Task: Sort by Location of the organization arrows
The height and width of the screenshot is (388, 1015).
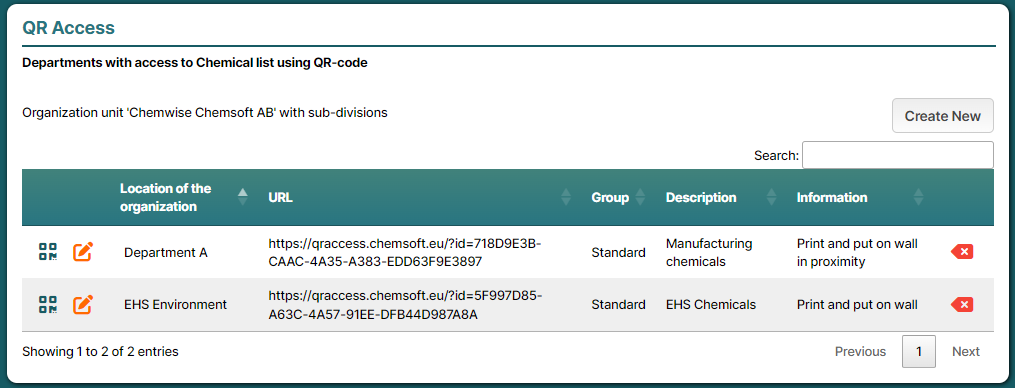Action: (x=243, y=197)
